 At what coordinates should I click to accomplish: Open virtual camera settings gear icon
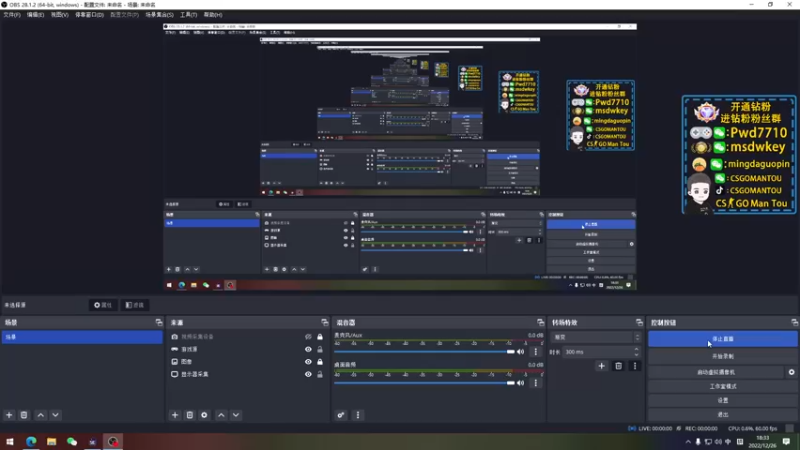tap(791, 372)
